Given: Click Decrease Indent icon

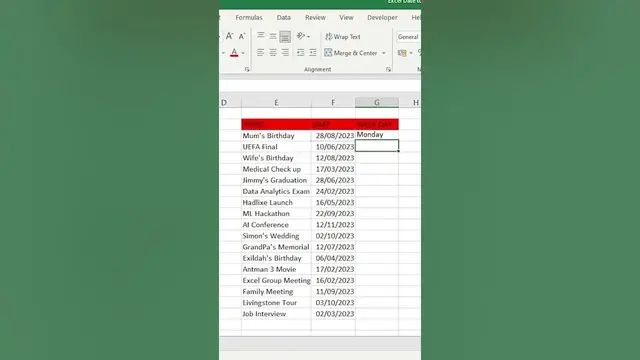Looking at the screenshot, I should [x=300, y=53].
